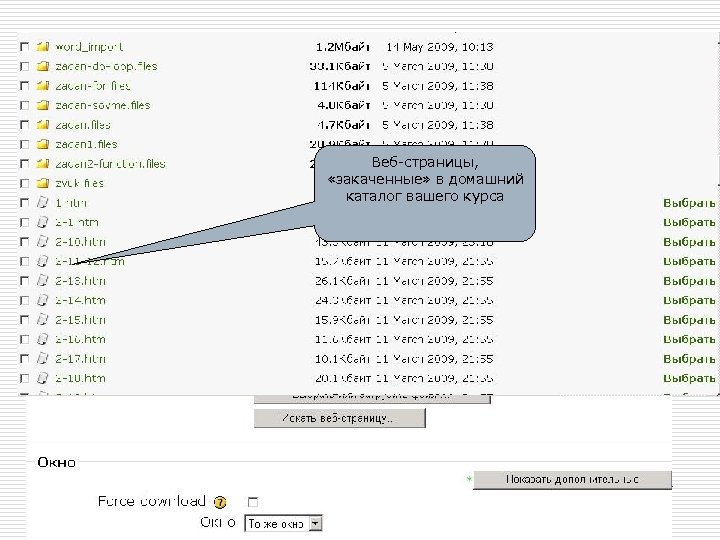Click the folder icon for zadan-for.files

point(43,85)
